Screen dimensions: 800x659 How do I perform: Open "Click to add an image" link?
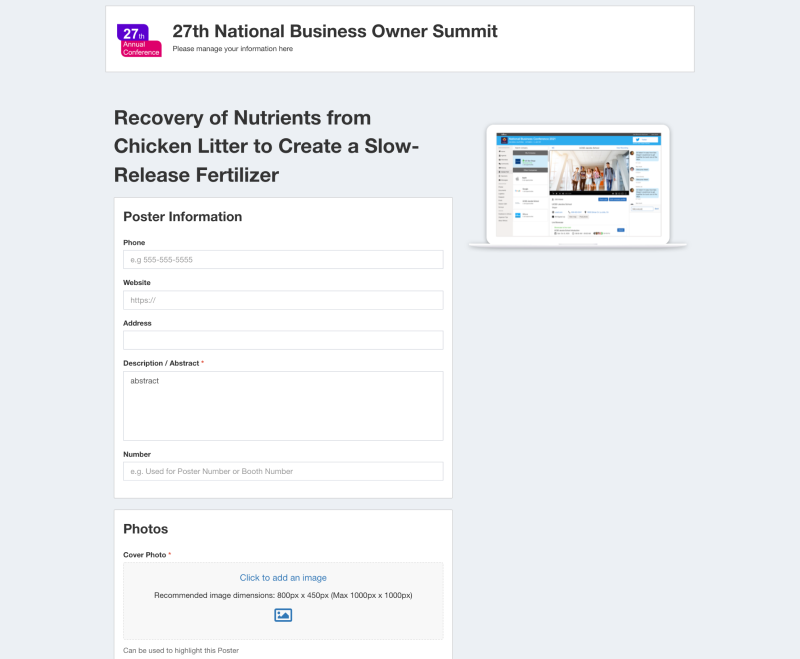tap(283, 578)
